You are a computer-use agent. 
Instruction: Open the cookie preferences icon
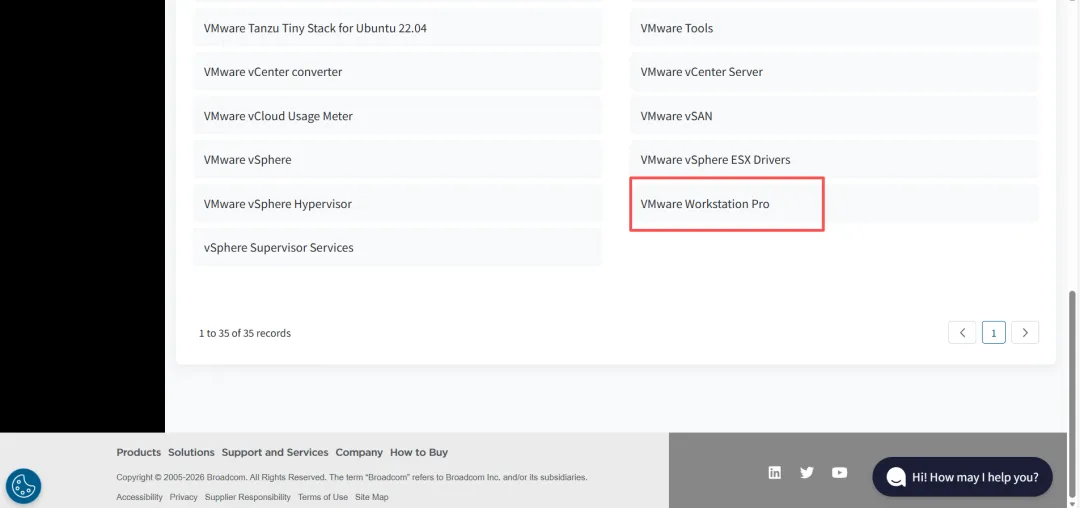(x=23, y=485)
